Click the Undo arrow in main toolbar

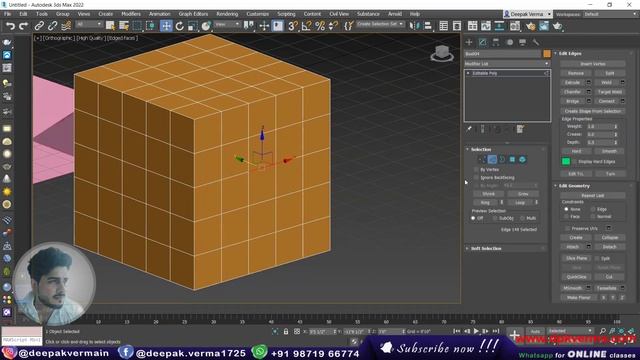(x=10, y=26)
